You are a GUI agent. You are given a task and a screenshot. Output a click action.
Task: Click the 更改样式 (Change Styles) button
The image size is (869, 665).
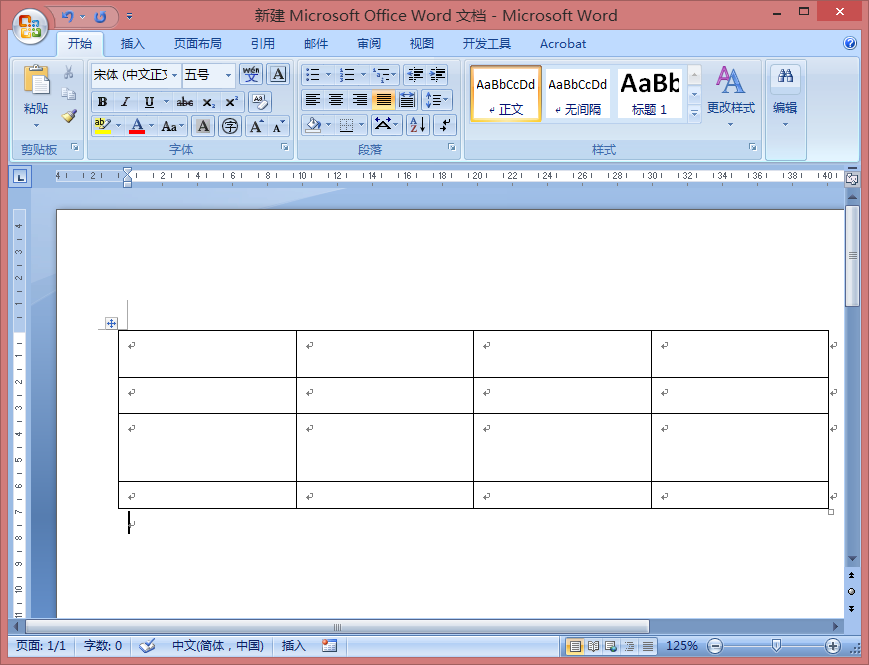[x=730, y=95]
